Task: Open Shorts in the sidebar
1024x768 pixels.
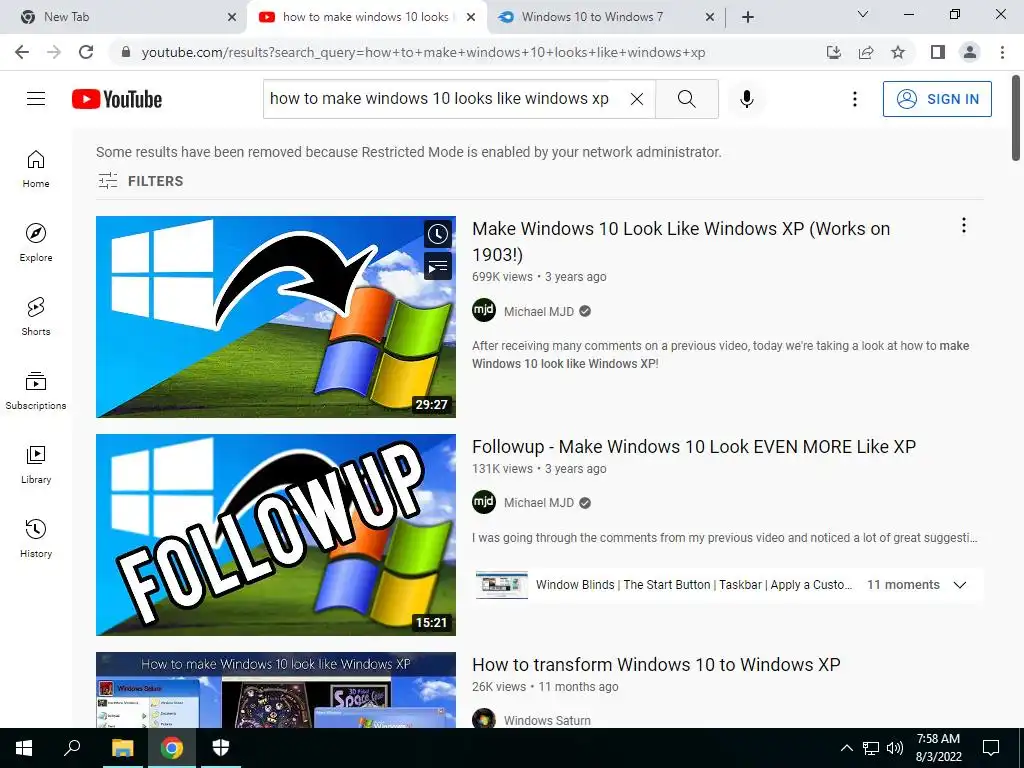Action: [36, 317]
